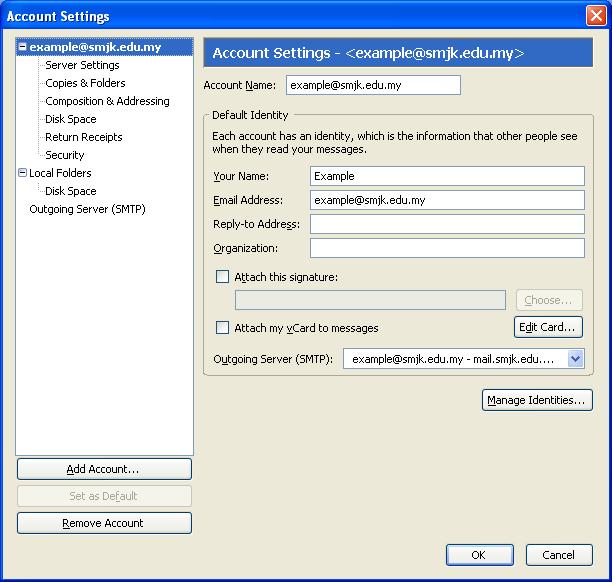Select the Local Folders item
The height and width of the screenshot is (582, 612).
tap(60, 173)
